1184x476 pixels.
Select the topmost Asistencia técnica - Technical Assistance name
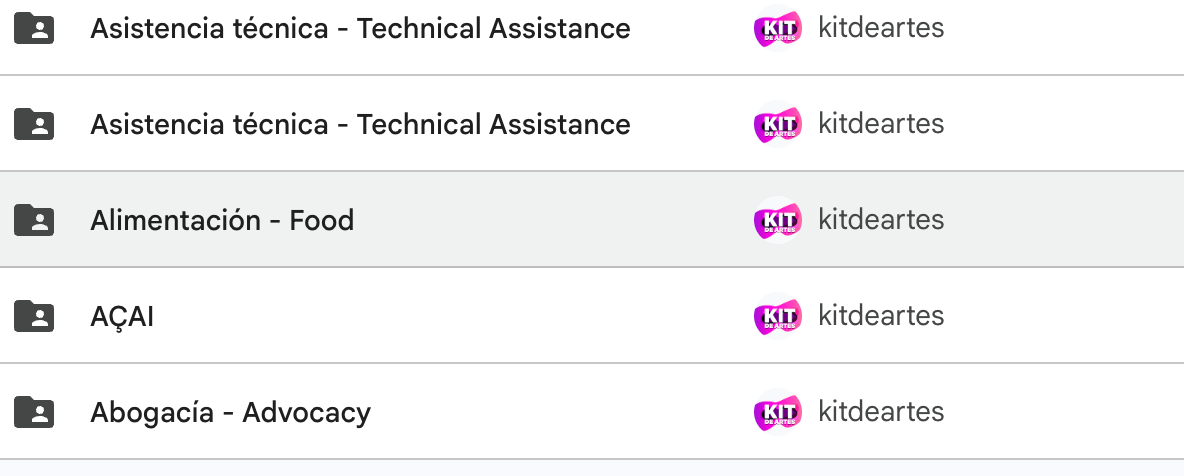(x=360, y=29)
